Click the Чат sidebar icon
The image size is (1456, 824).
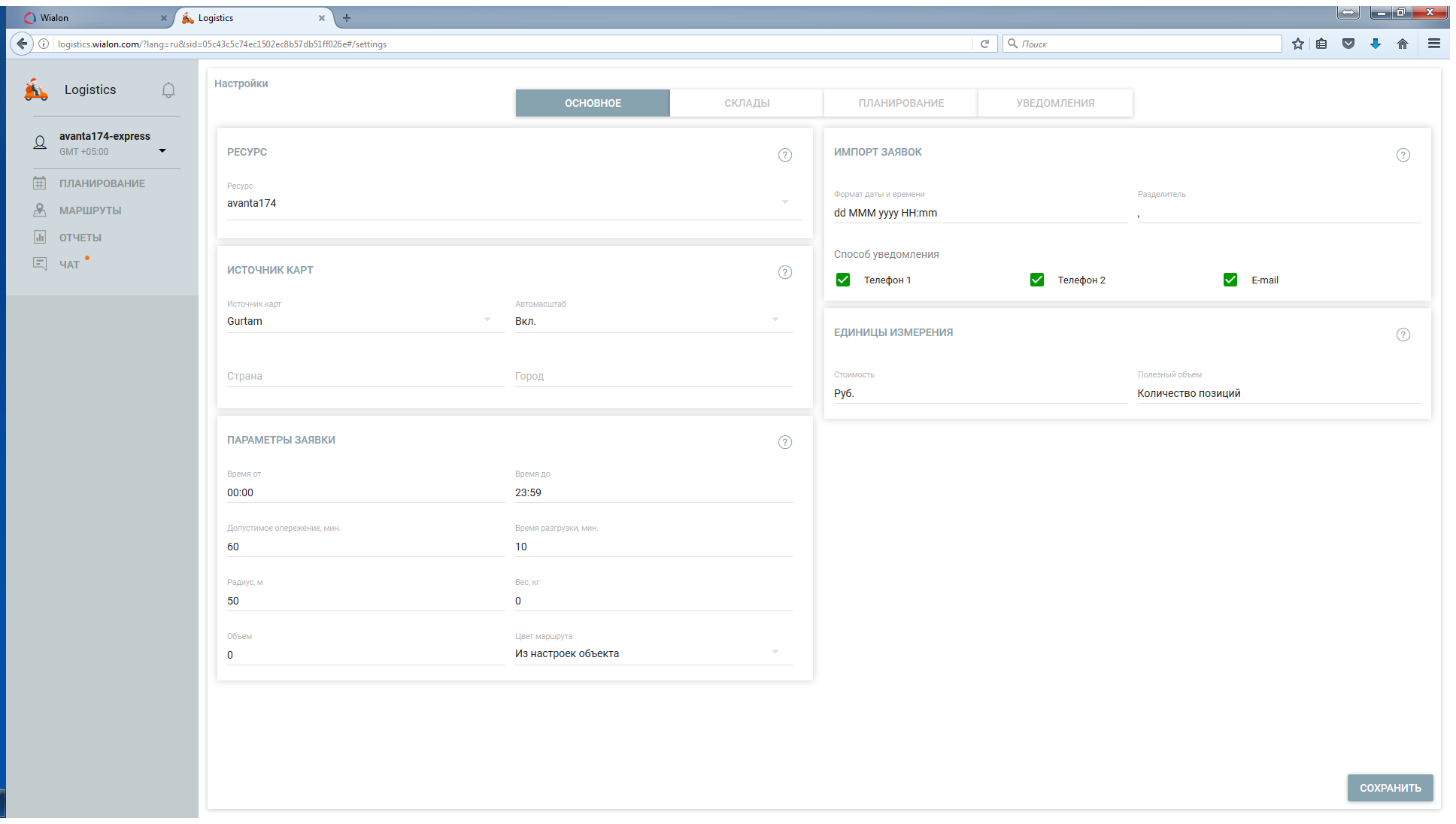click(40, 264)
